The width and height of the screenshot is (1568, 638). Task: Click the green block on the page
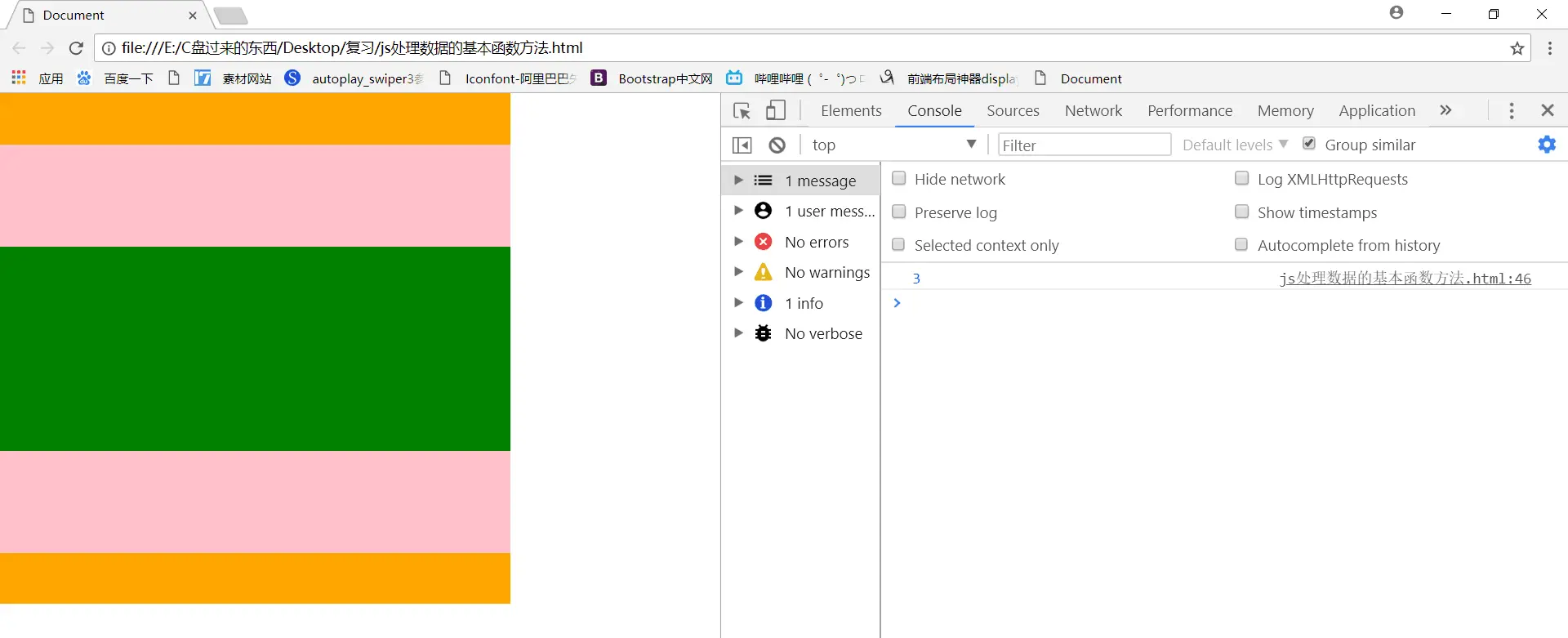pos(255,349)
